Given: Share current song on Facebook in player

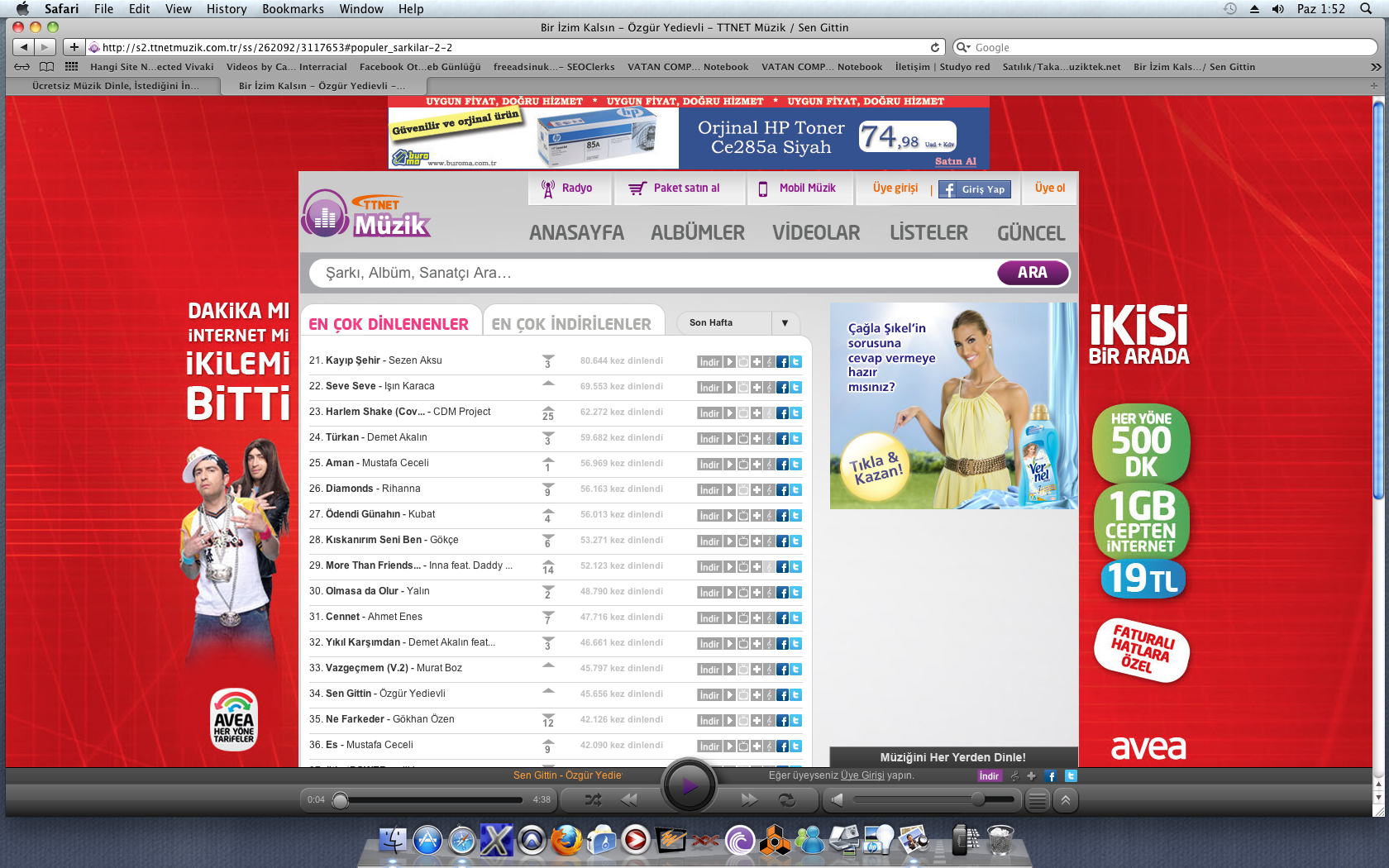Looking at the screenshot, I should pyautogui.click(x=1051, y=776).
